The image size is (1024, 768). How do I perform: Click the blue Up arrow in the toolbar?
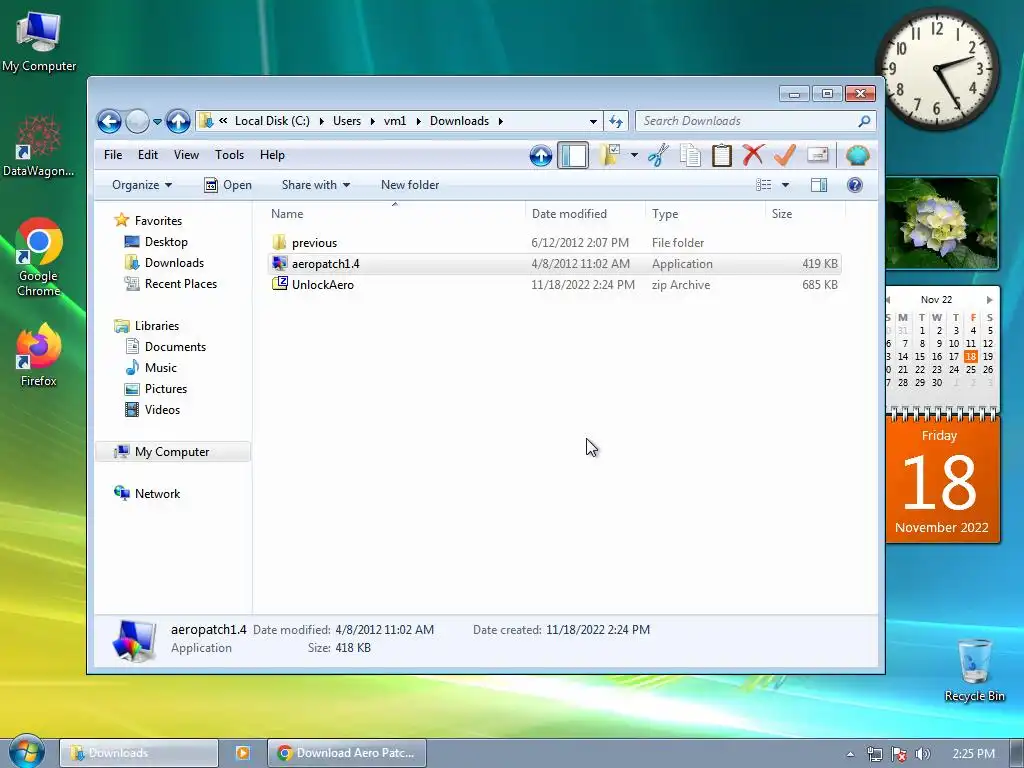click(541, 155)
